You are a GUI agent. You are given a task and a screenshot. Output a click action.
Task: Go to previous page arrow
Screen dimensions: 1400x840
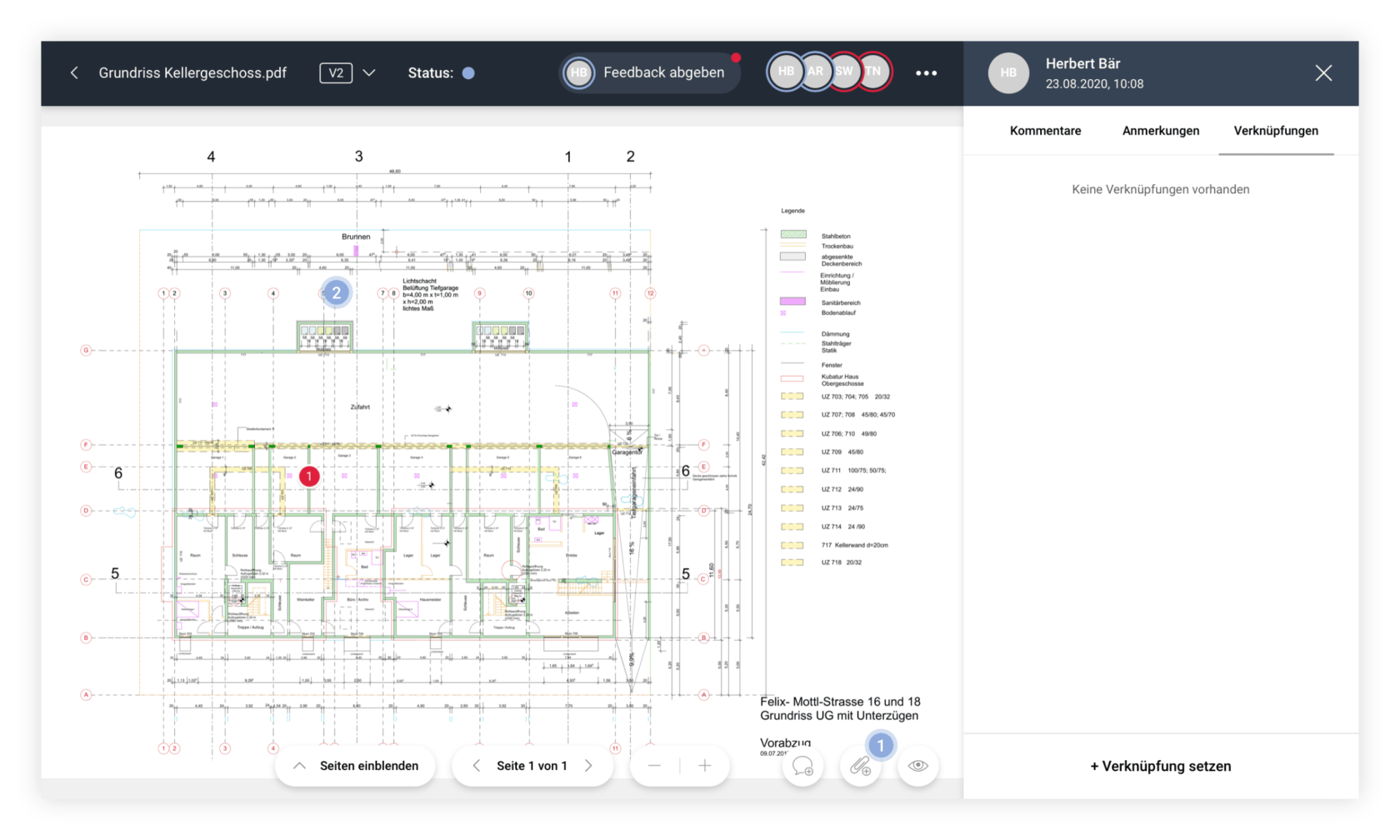[x=477, y=766]
